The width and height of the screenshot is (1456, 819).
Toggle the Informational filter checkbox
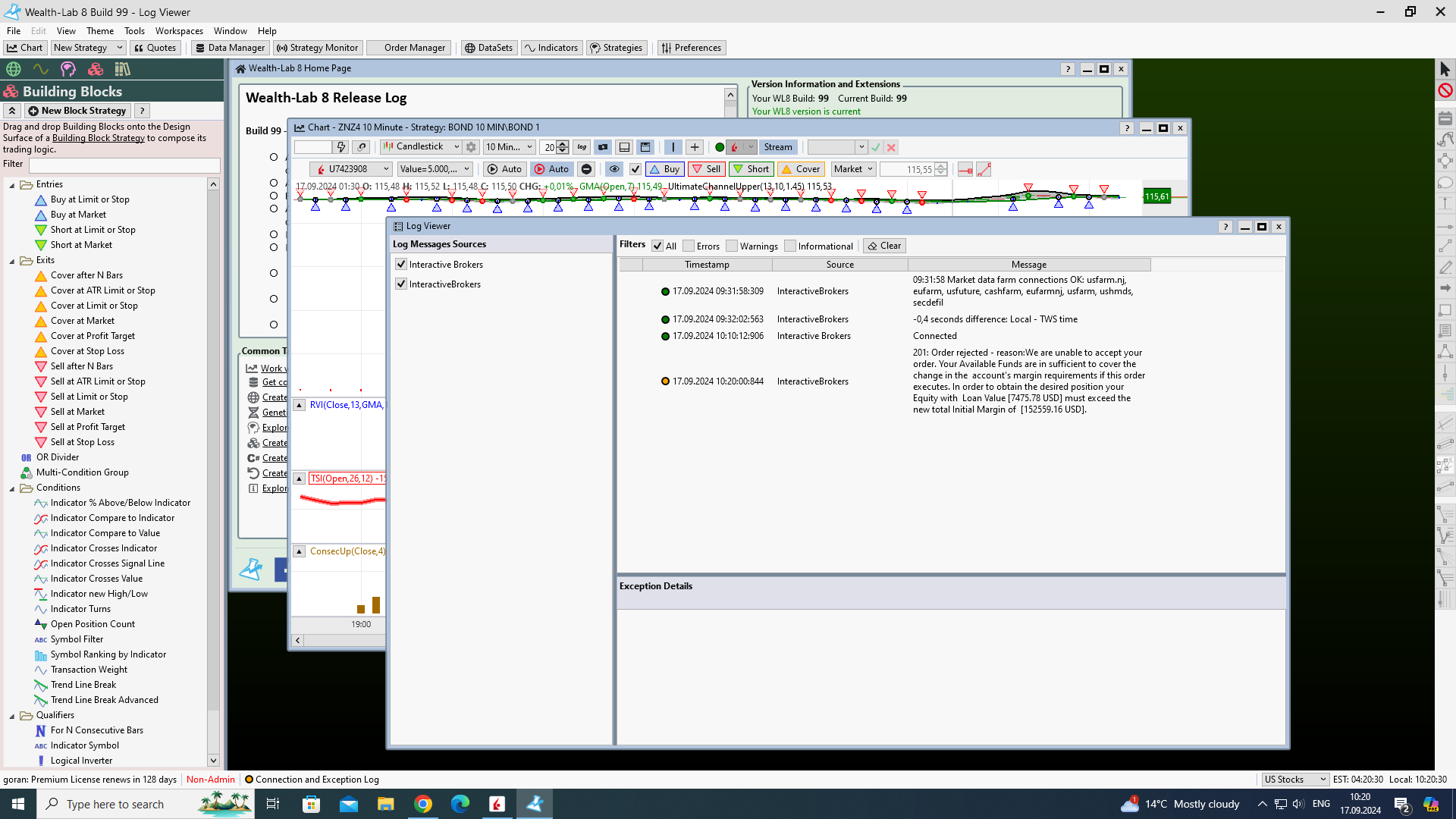click(x=790, y=246)
